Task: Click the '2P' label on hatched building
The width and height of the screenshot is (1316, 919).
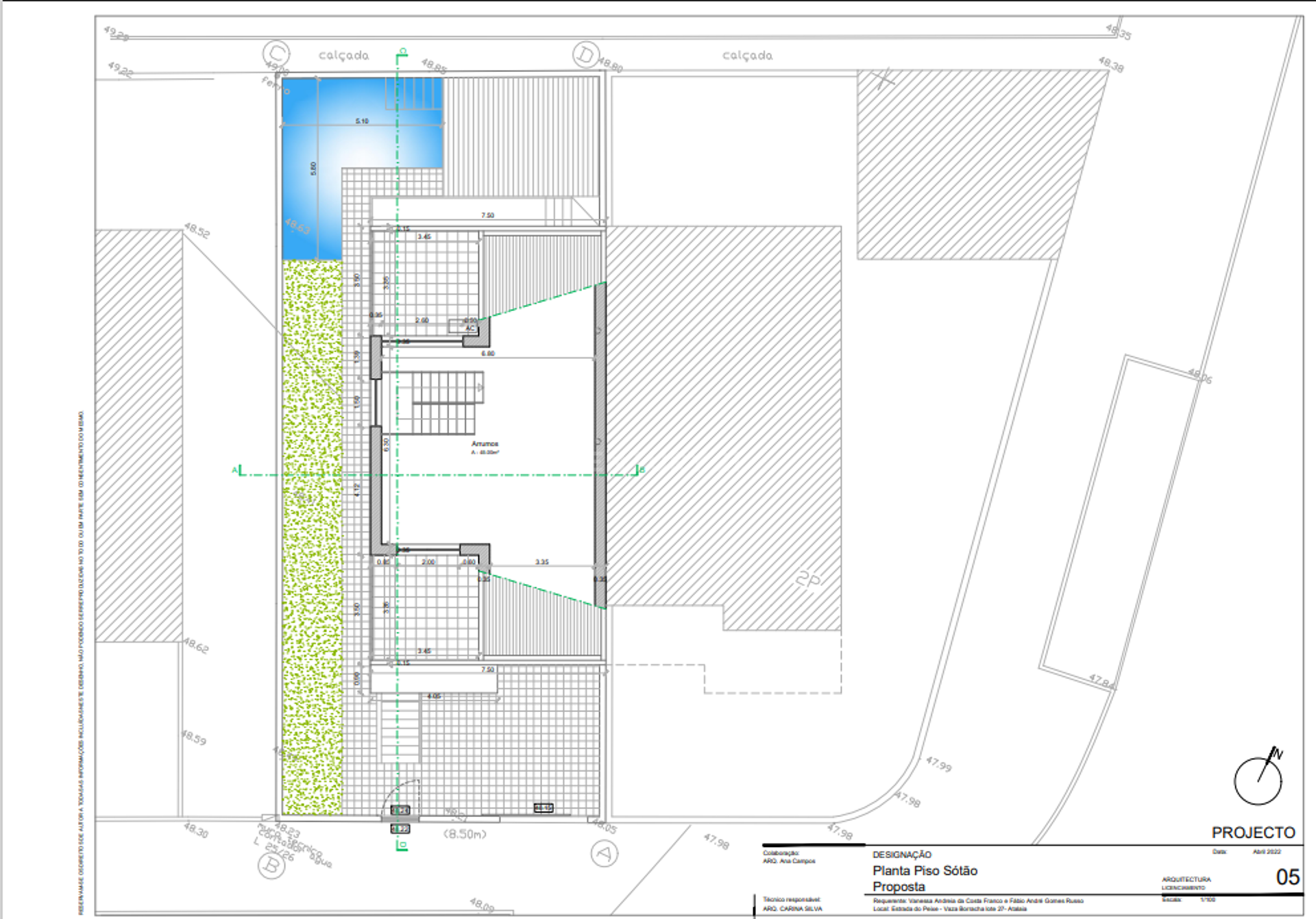Action: tap(808, 580)
